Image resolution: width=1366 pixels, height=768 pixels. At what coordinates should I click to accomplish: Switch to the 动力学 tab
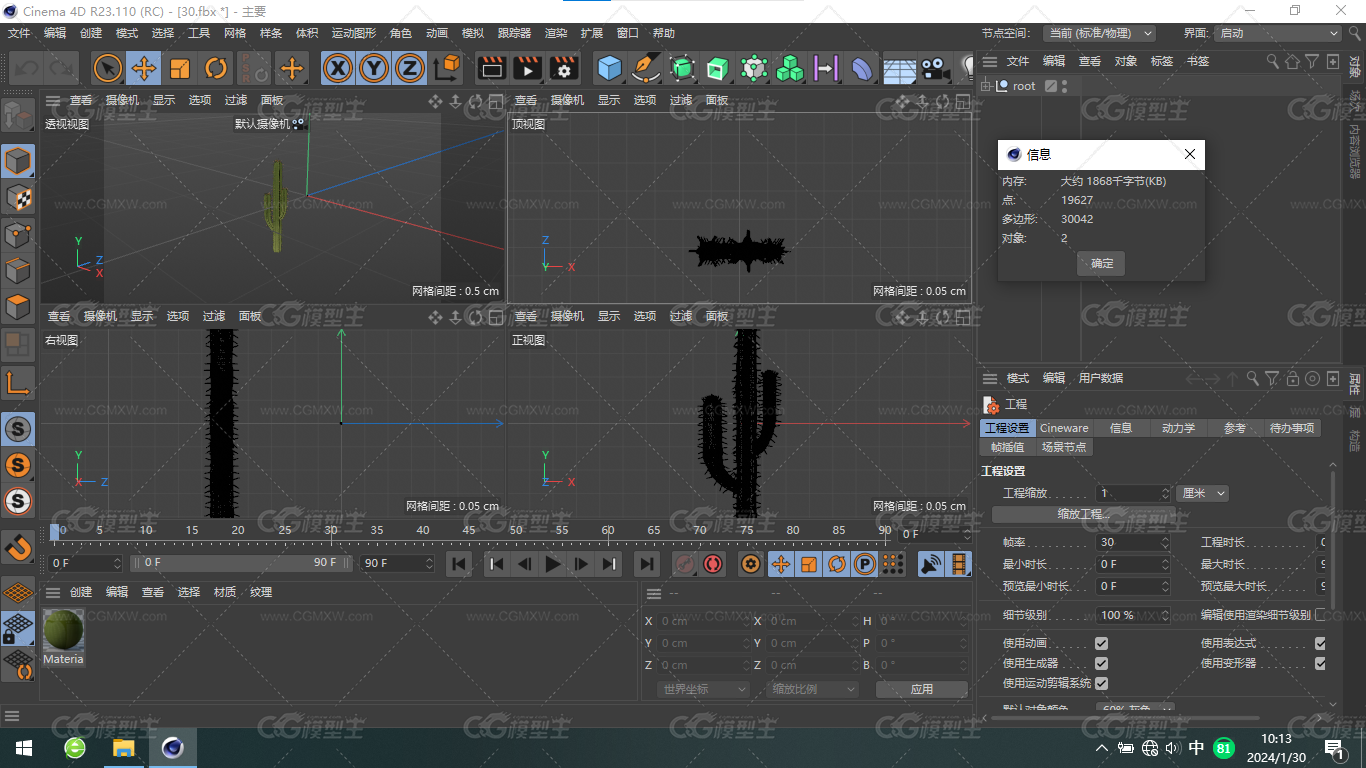(1178, 428)
